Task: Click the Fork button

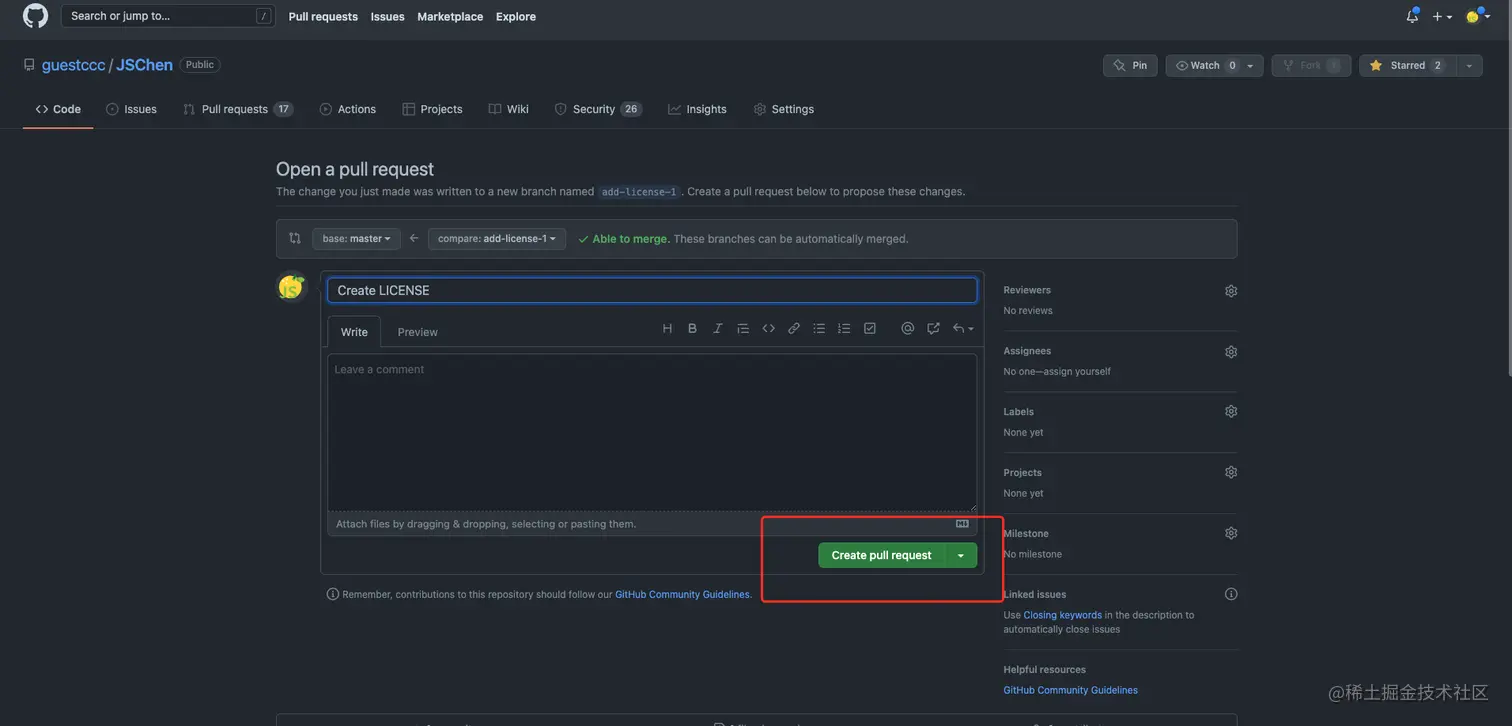Action: (1311, 65)
